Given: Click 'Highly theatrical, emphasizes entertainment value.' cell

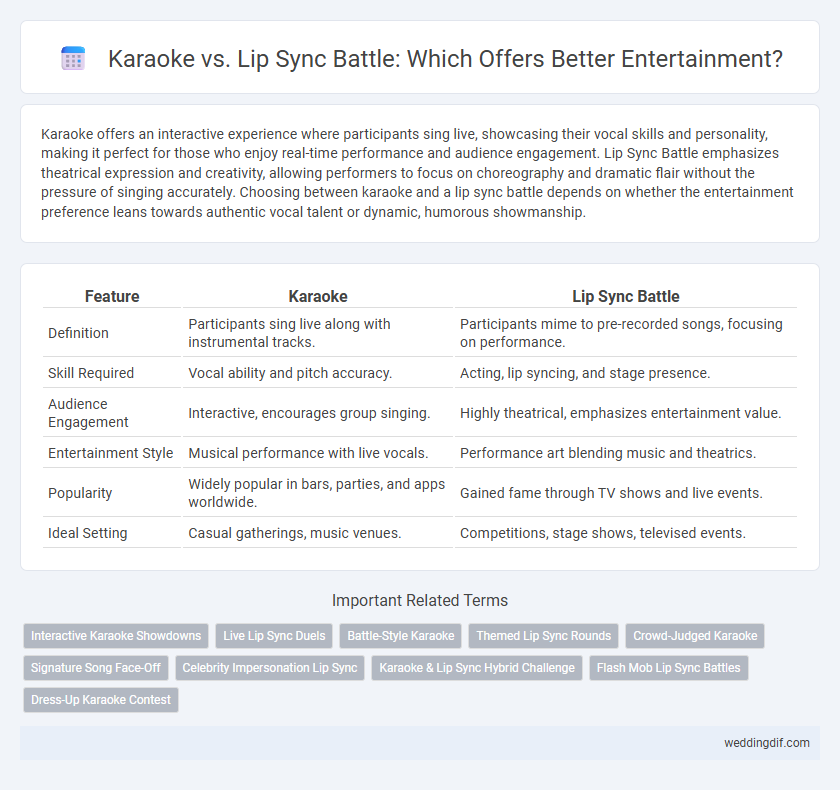Looking at the screenshot, I should click(x=626, y=413).
